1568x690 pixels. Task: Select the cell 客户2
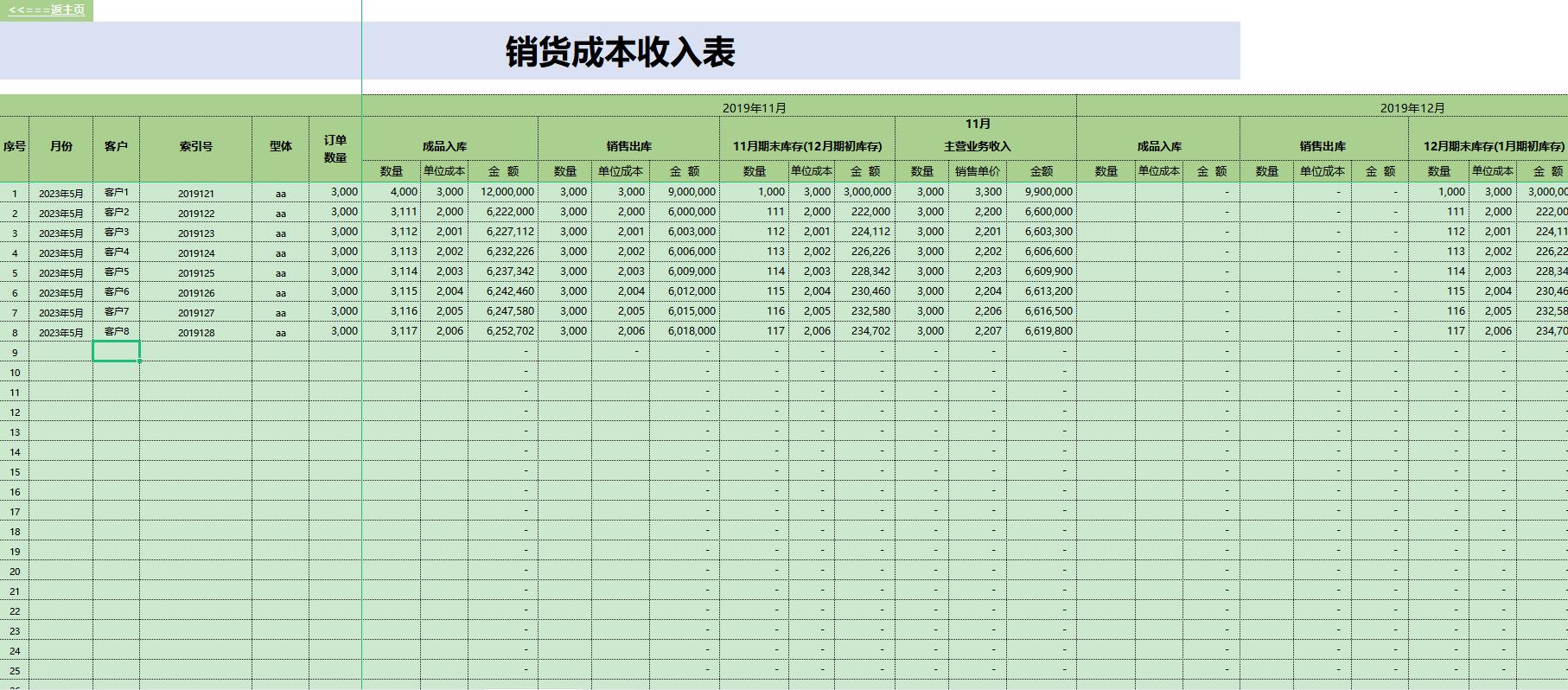[116, 212]
